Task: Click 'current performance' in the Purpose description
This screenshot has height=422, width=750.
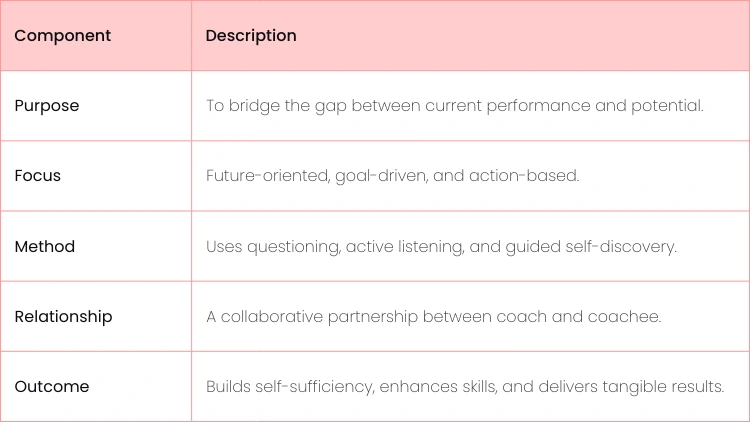Action: click(507, 106)
